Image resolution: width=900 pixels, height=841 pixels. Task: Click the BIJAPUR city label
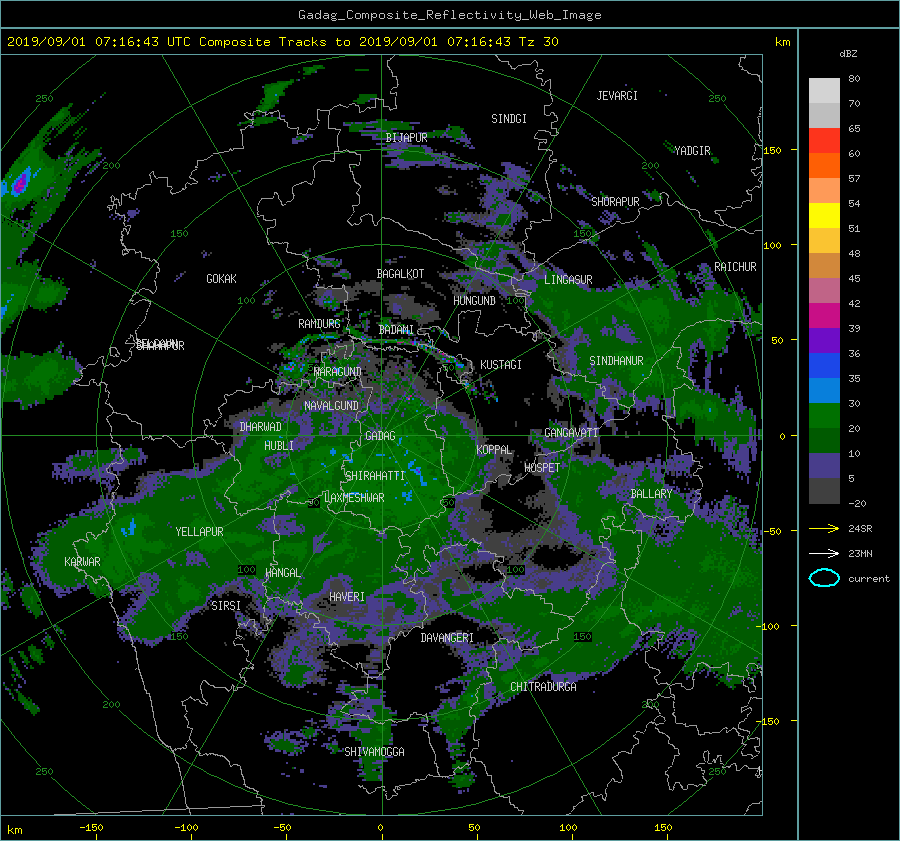(x=406, y=138)
